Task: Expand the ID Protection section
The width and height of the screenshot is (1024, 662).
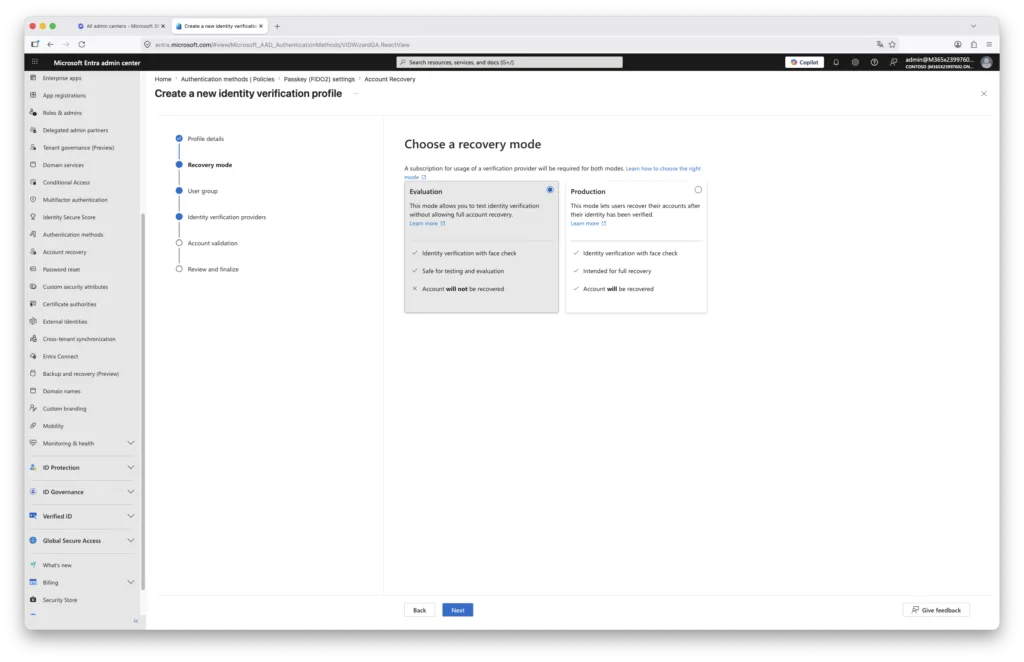Action: 82,467
